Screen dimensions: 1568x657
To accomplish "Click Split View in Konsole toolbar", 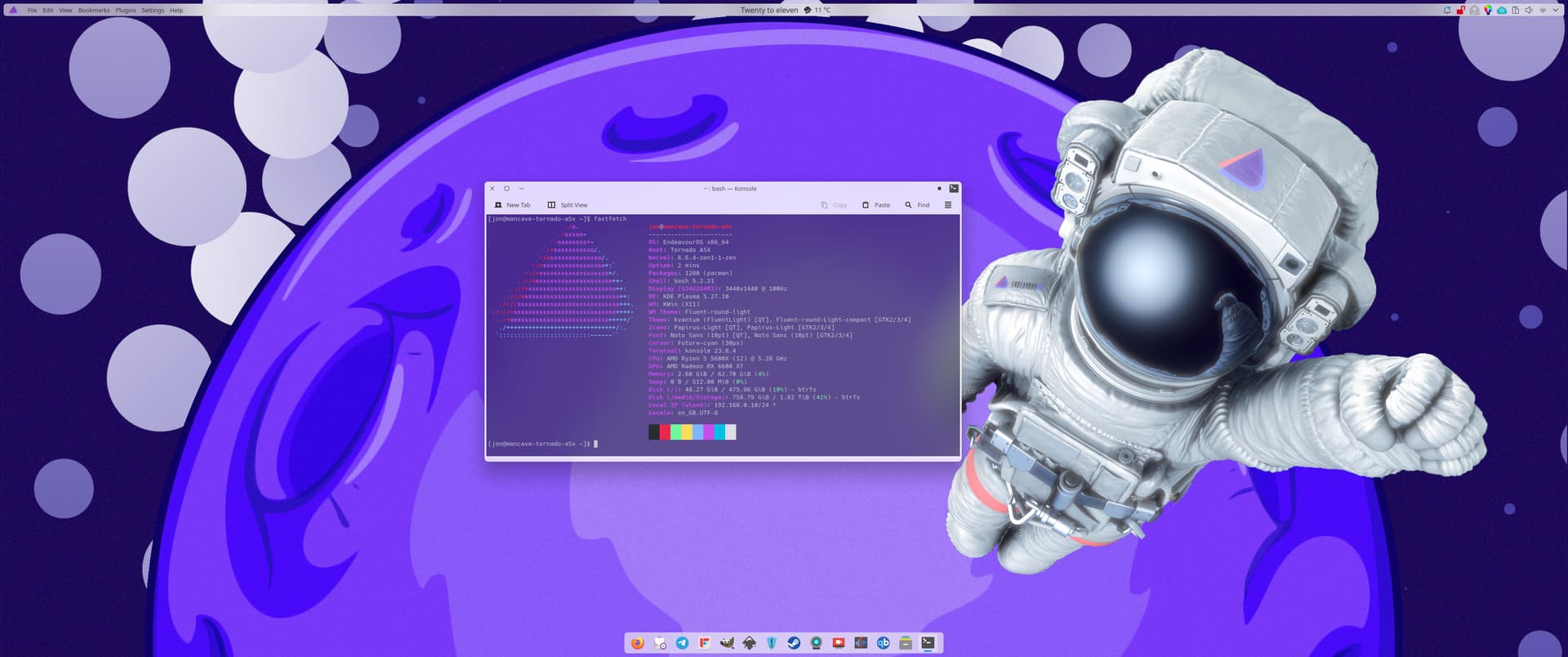I will (568, 205).
